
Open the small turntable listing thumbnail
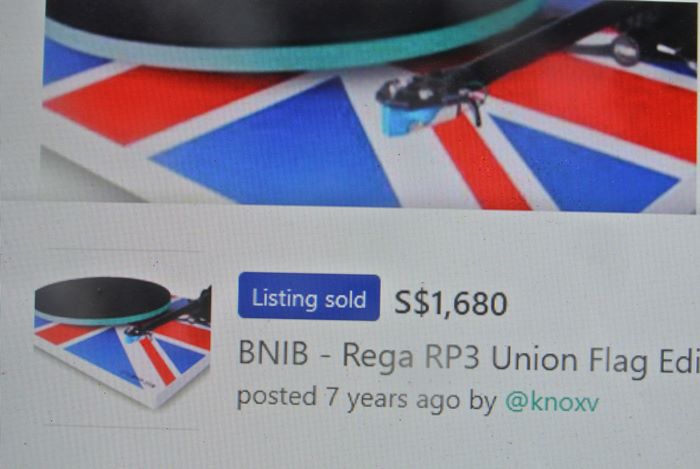[122, 341]
